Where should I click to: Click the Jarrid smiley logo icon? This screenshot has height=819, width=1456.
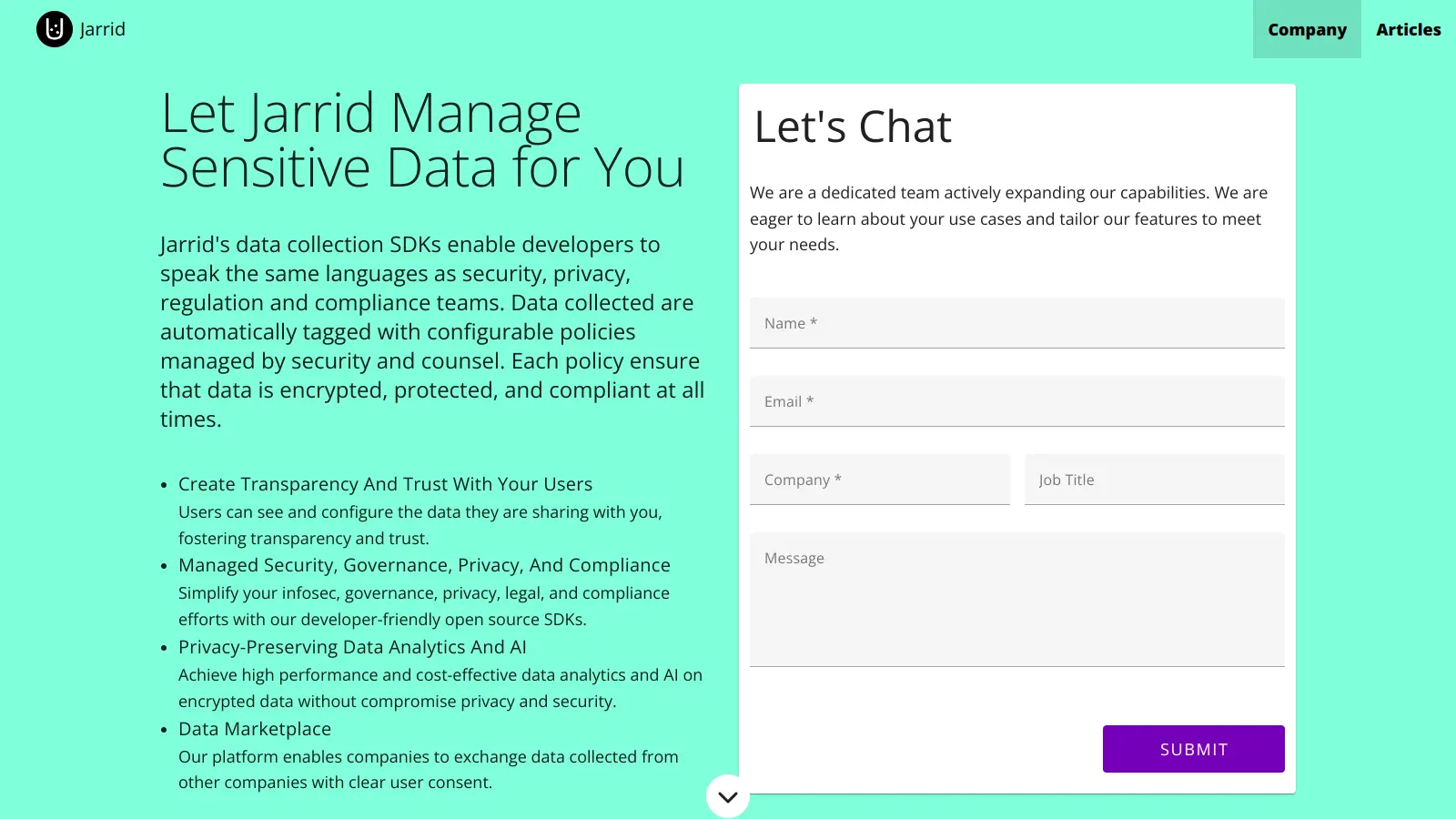tap(55, 29)
